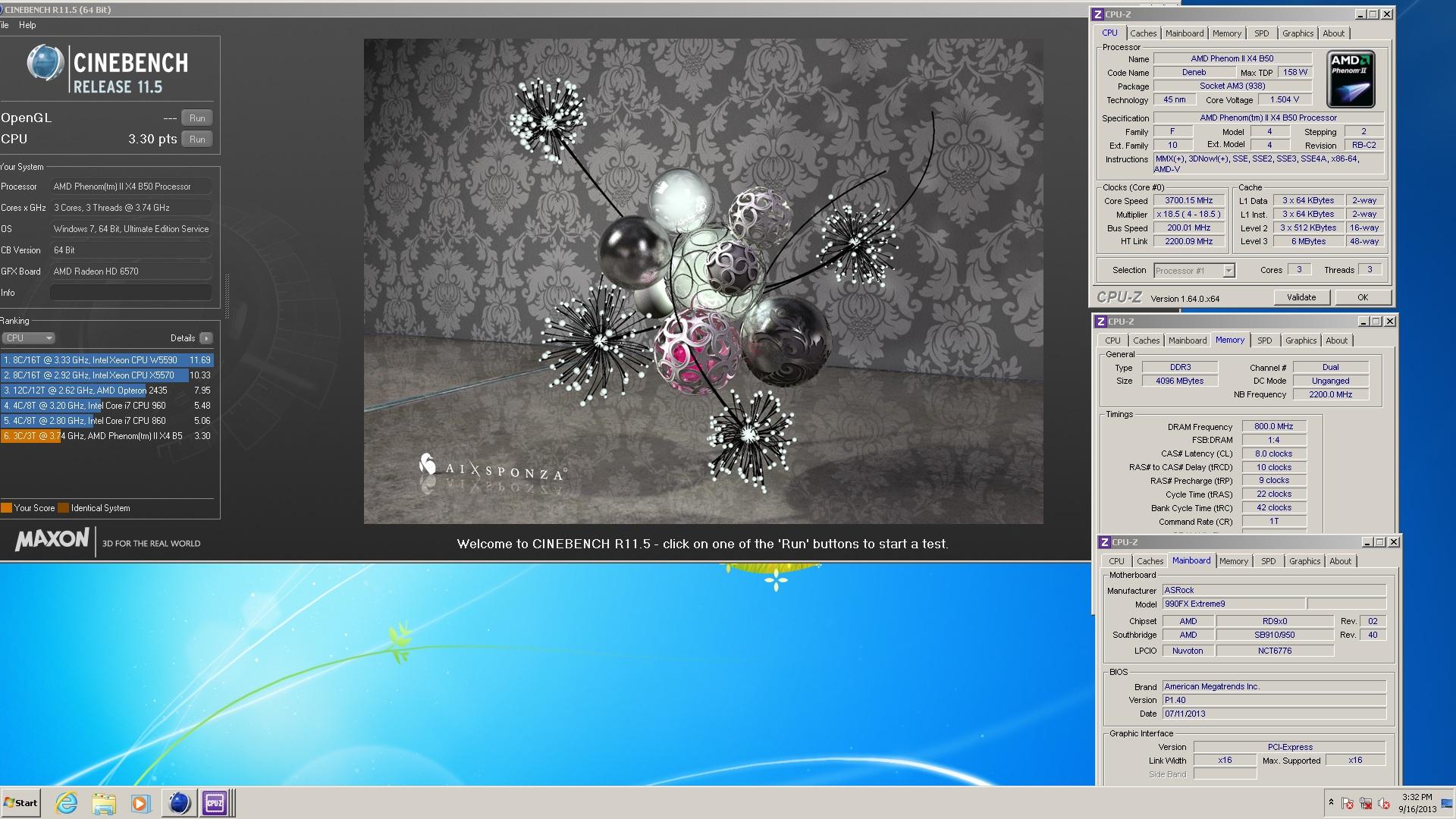Image resolution: width=1456 pixels, height=819 pixels.
Task: Click the Identical System legend swatch
Action: 64,508
